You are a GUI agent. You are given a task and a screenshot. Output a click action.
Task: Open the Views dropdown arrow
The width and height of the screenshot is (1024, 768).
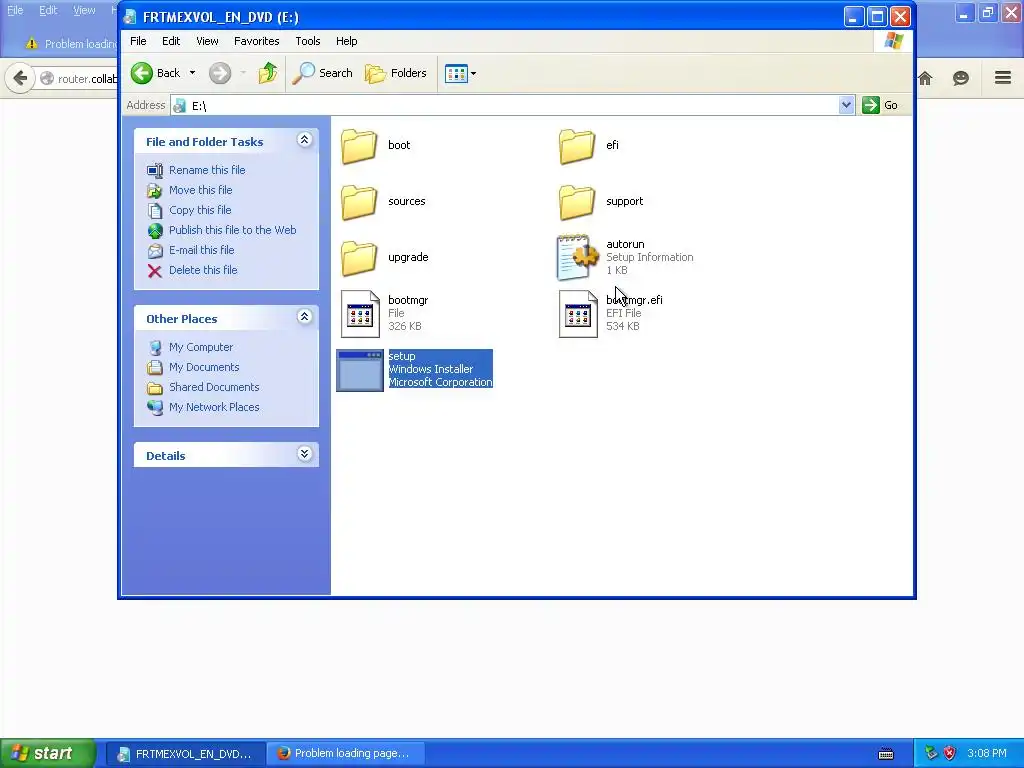click(x=473, y=73)
